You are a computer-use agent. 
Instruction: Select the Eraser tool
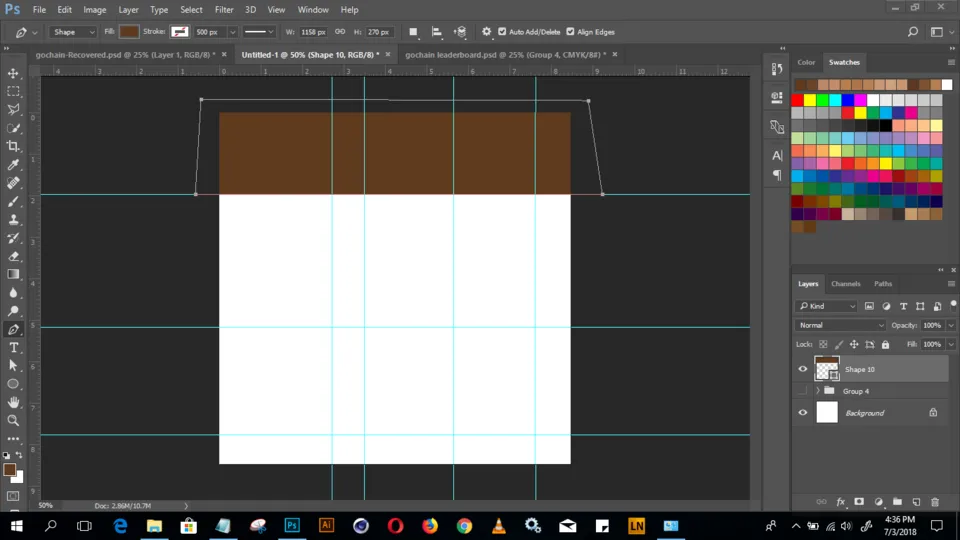pyautogui.click(x=13, y=257)
